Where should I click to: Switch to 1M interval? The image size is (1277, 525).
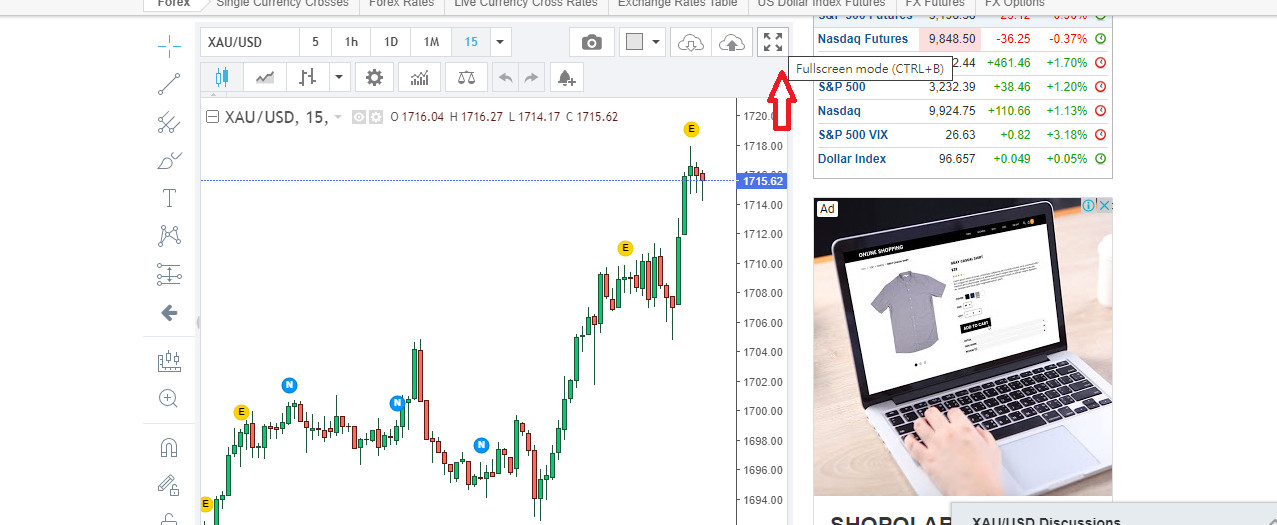(431, 42)
